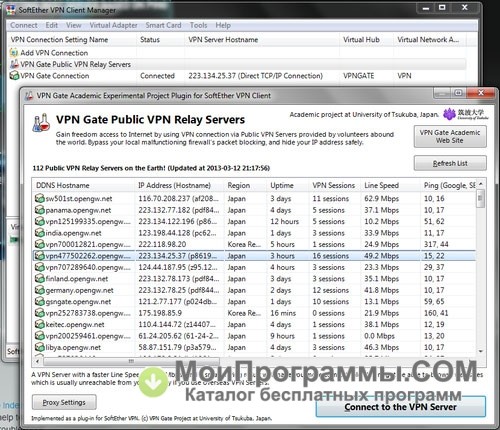
Task: Open the Virtual Adapter menu
Action: 113,25
